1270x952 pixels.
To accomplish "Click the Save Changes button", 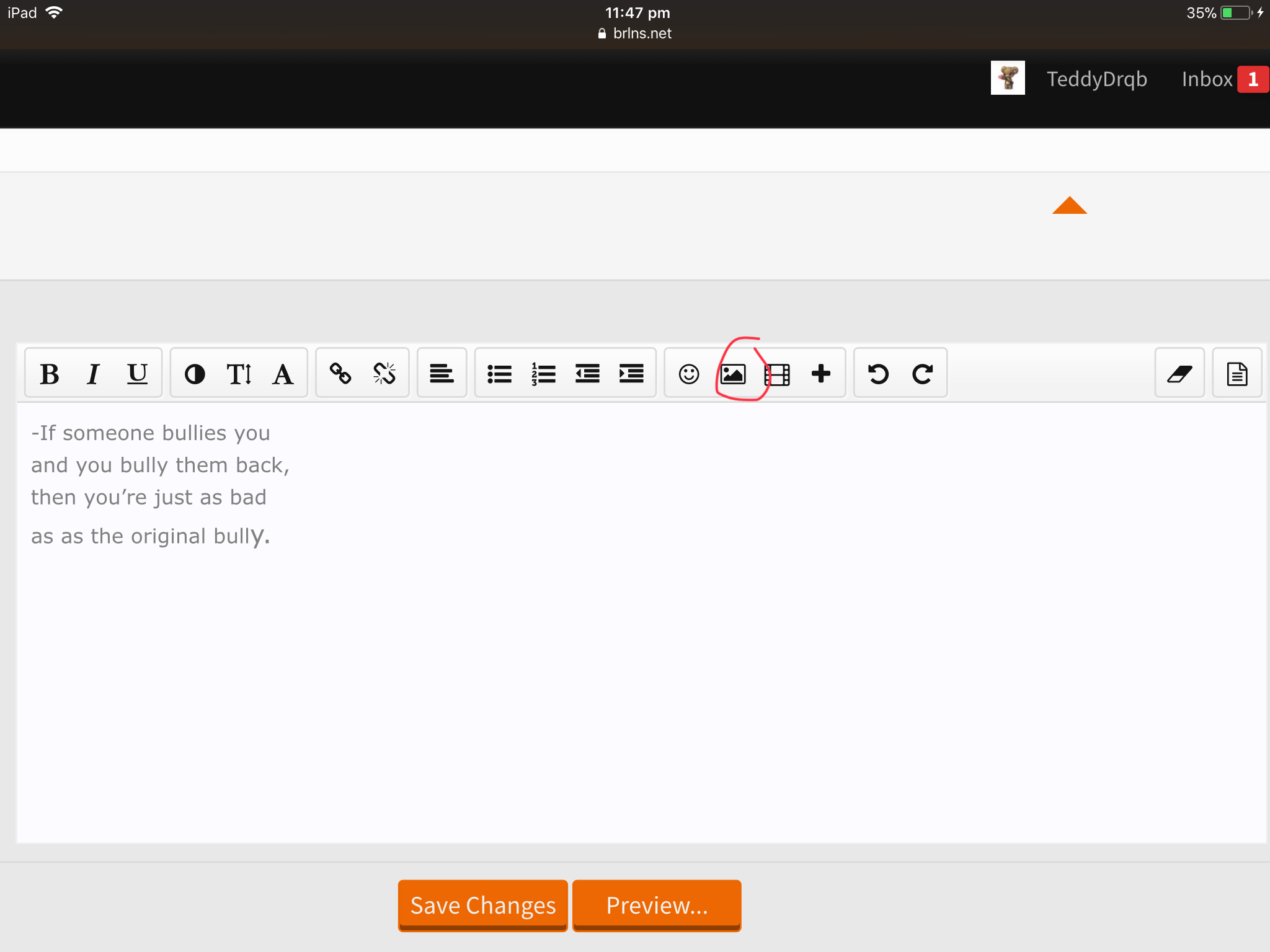I will pyautogui.click(x=483, y=906).
